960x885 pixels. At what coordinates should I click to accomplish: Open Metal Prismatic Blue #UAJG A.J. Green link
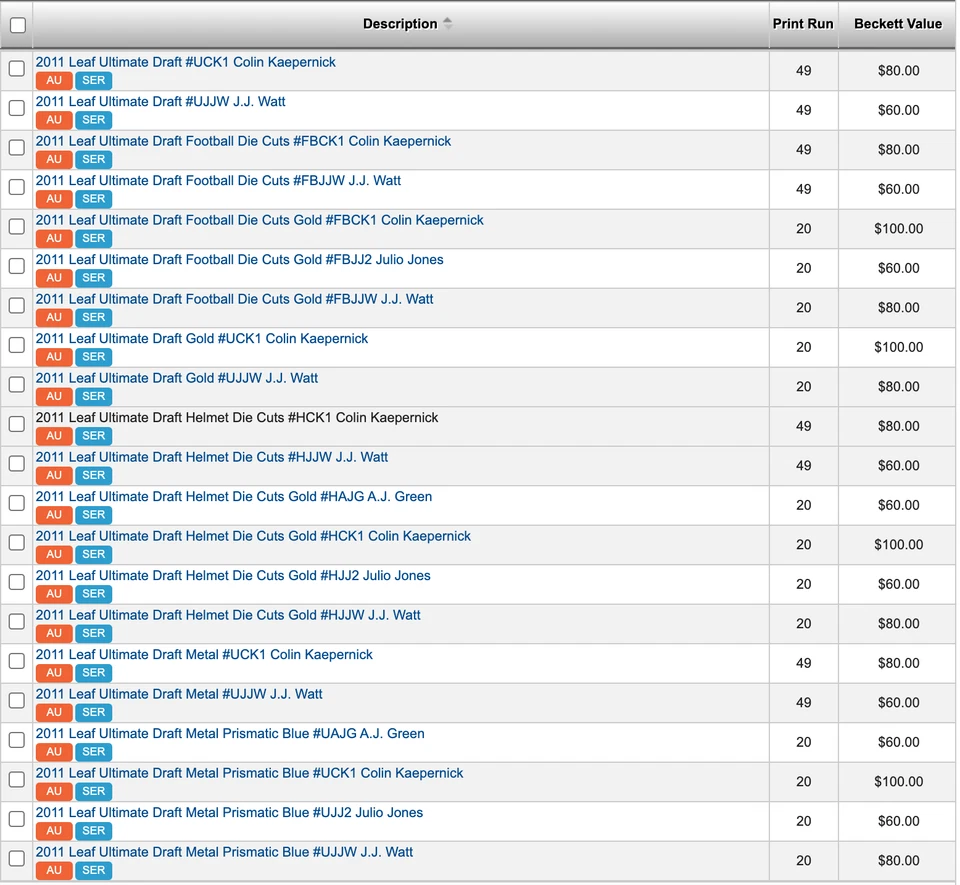(x=230, y=733)
